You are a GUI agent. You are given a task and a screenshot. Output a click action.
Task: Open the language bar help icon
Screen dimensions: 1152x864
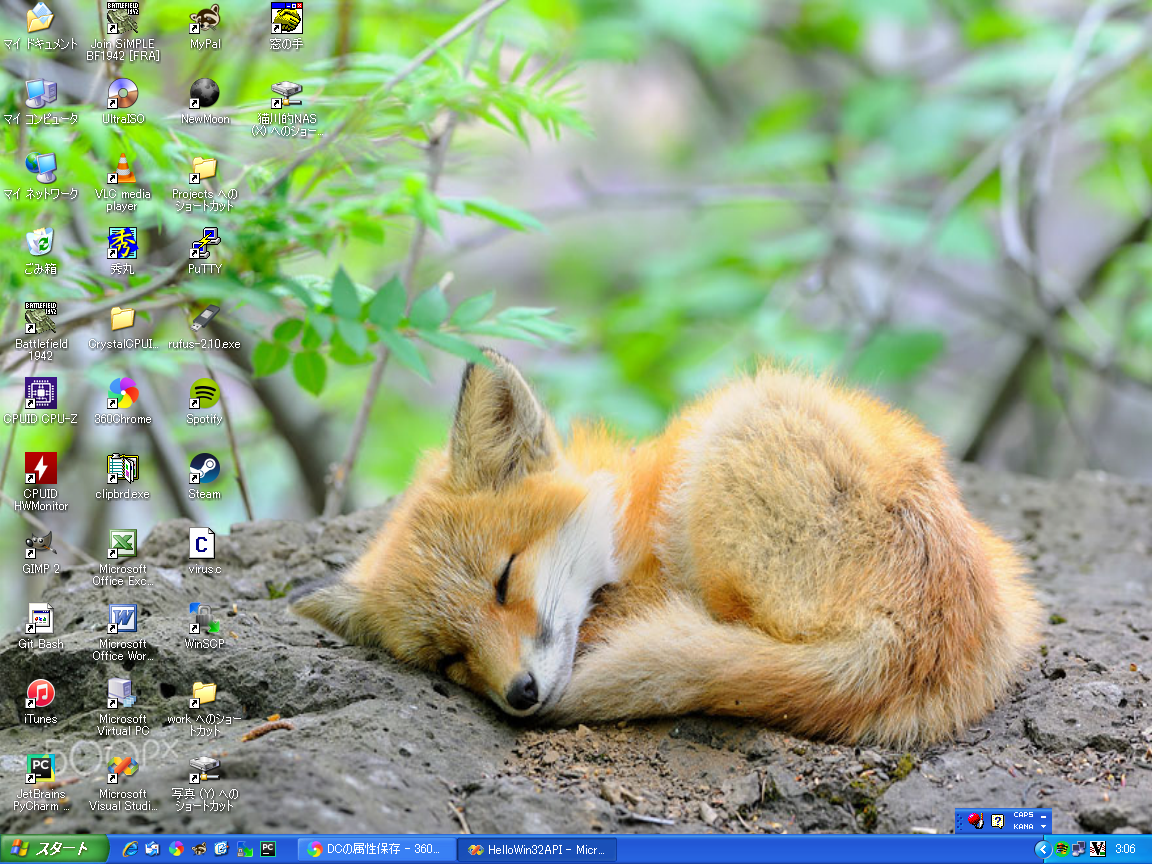point(998,821)
